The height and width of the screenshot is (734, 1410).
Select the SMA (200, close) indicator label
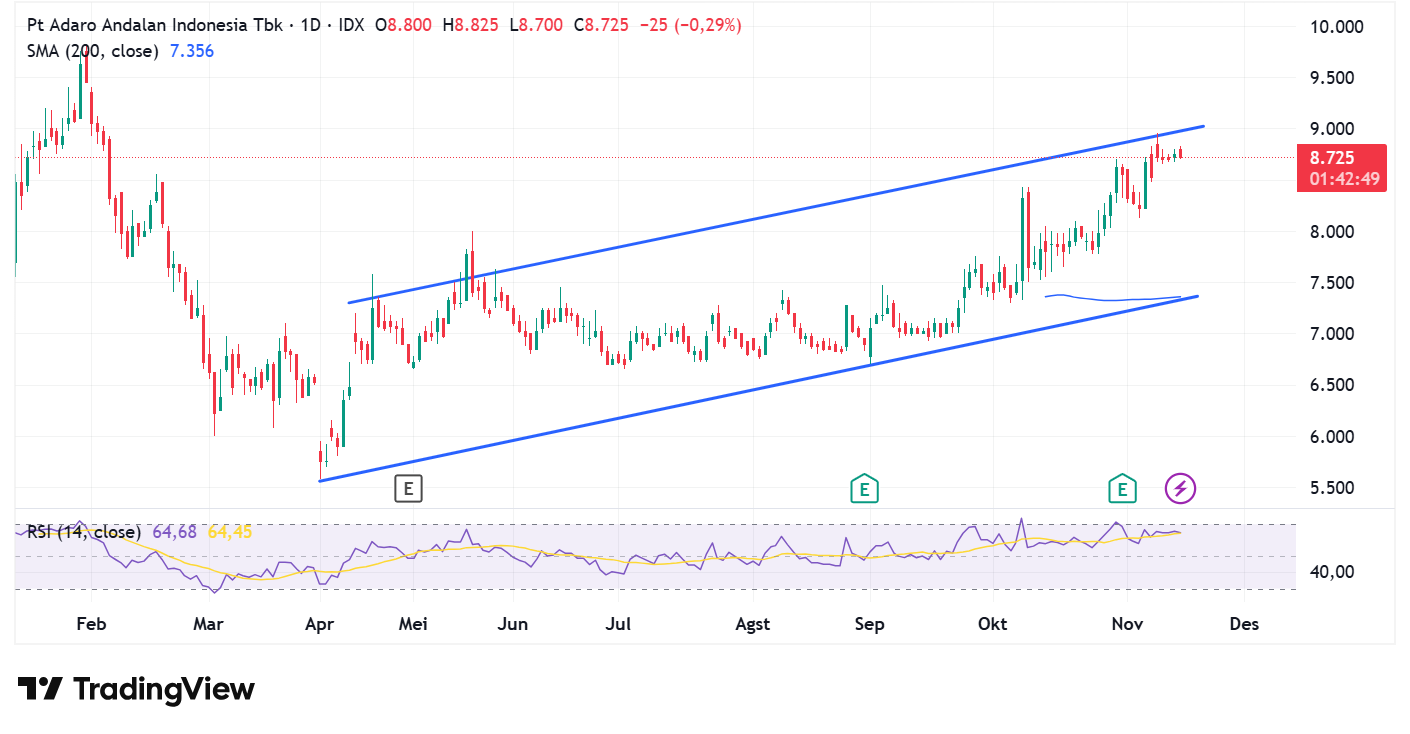[x=93, y=51]
